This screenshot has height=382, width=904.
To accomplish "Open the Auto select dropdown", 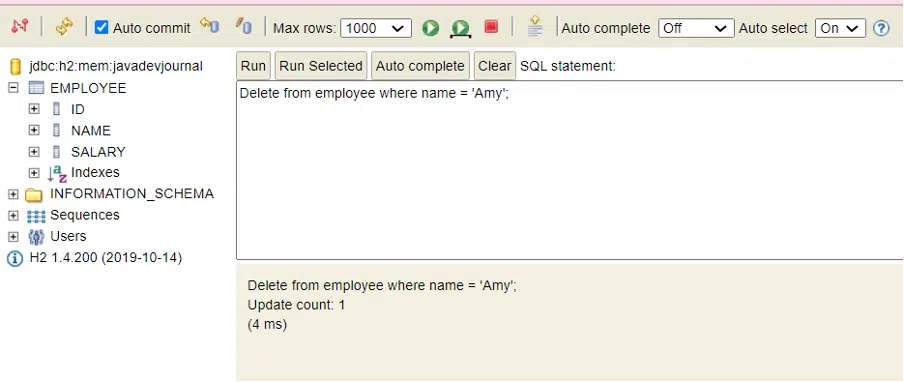I will click(840, 28).
